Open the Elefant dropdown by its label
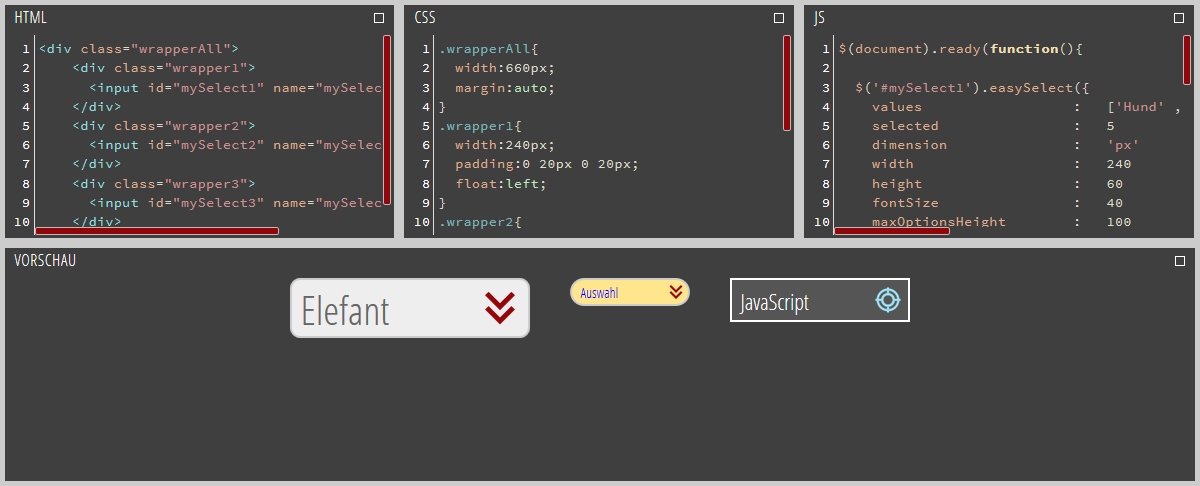 [346, 311]
